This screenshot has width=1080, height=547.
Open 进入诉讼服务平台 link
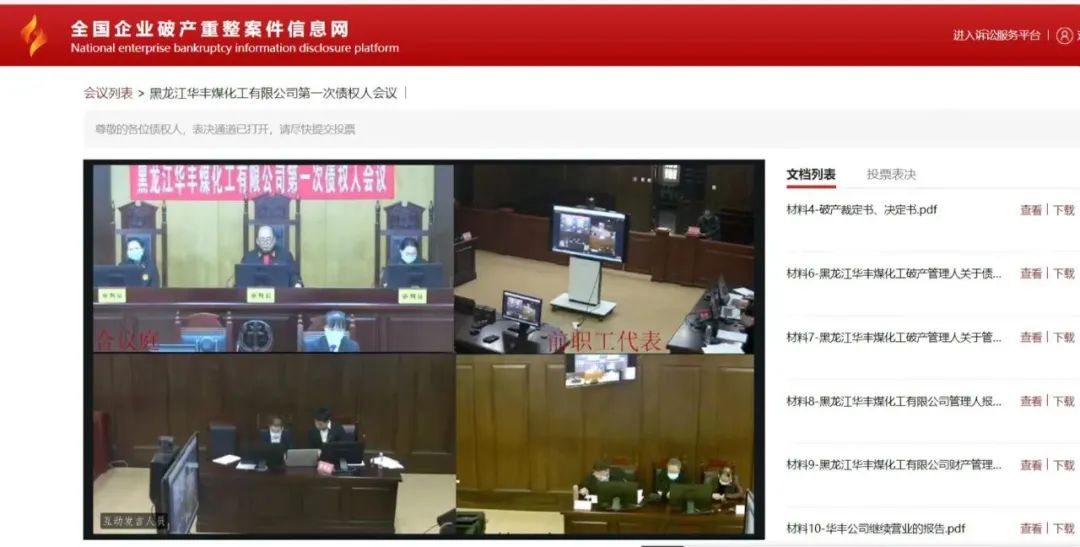tap(996, 35)
